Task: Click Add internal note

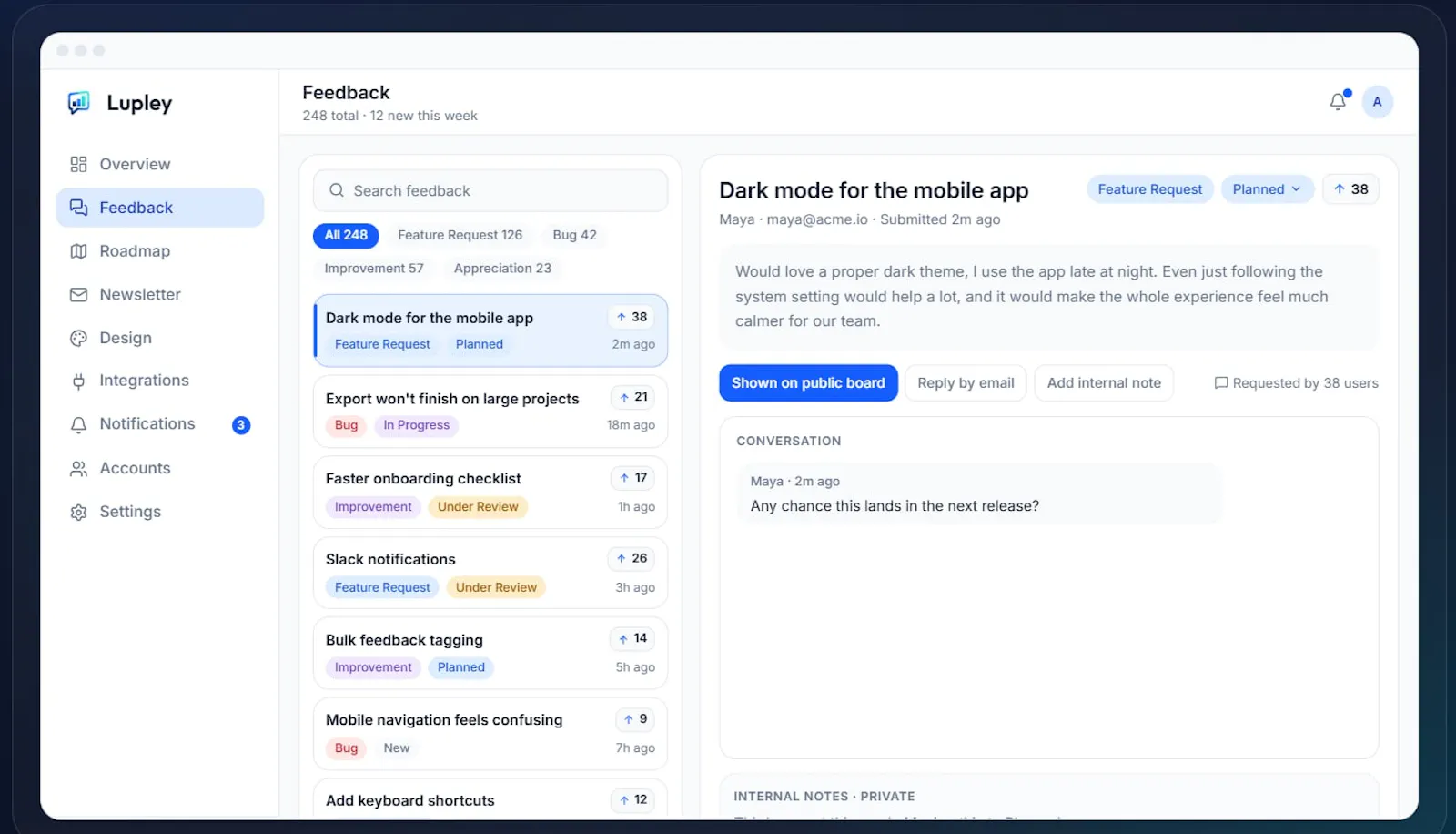Action: click(x=1104, y=383)
